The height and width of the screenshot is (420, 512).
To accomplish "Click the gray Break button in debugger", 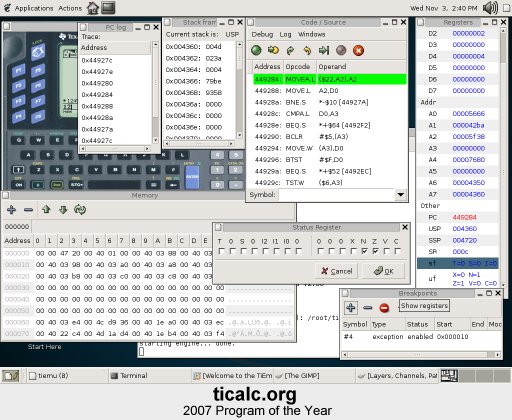I will coord(341,50).
